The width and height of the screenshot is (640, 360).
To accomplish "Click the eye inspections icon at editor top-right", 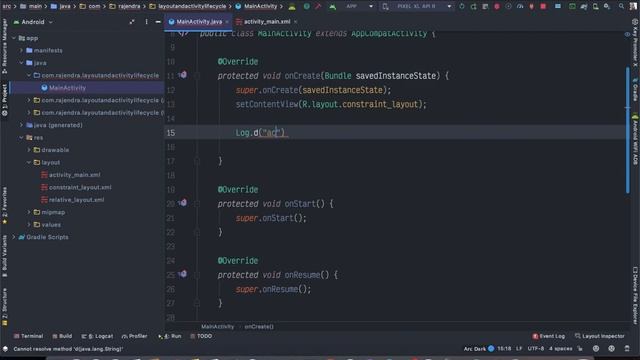I will click(627, 34).
